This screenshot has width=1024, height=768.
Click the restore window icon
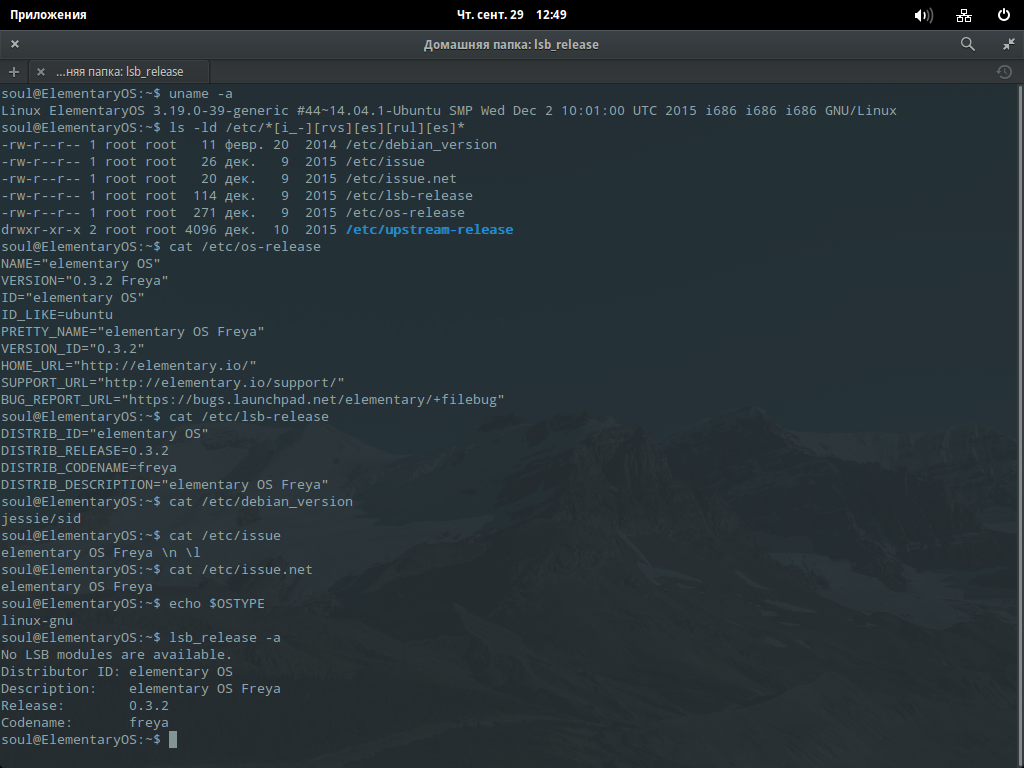pos(1009,44)
